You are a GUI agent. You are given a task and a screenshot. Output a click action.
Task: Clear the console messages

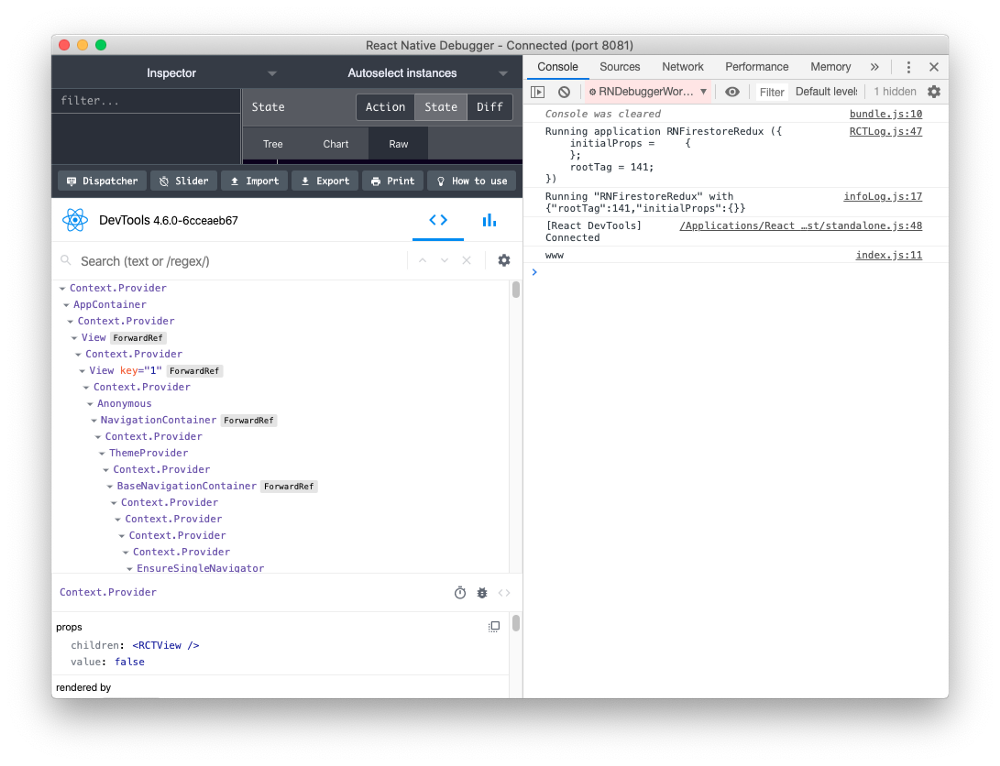point(562,91)
